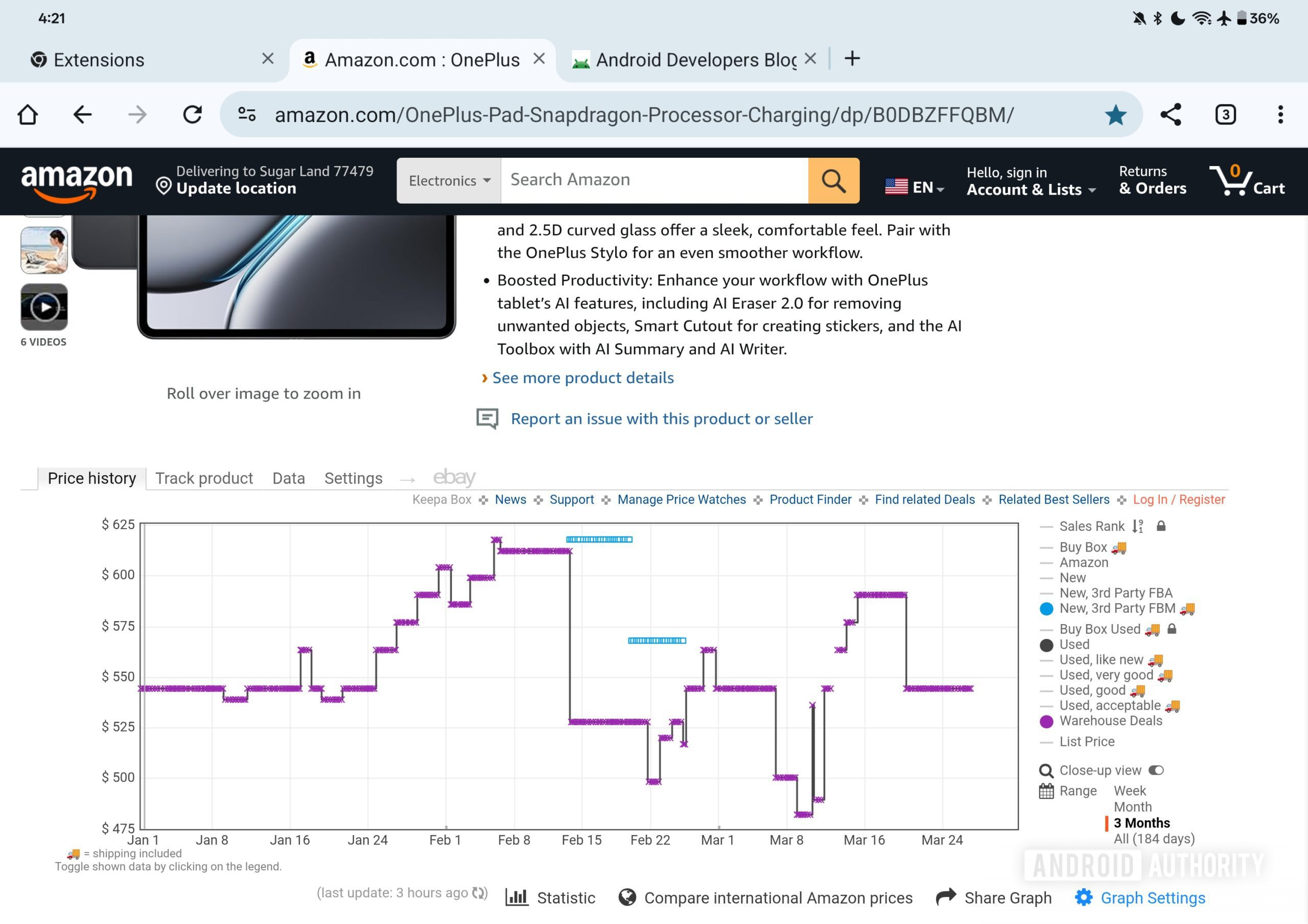The height and width of the screenshot is (924, 1308).
Task: Toggle Warehouse Deals series in legend
Action: click(1110, 721)
